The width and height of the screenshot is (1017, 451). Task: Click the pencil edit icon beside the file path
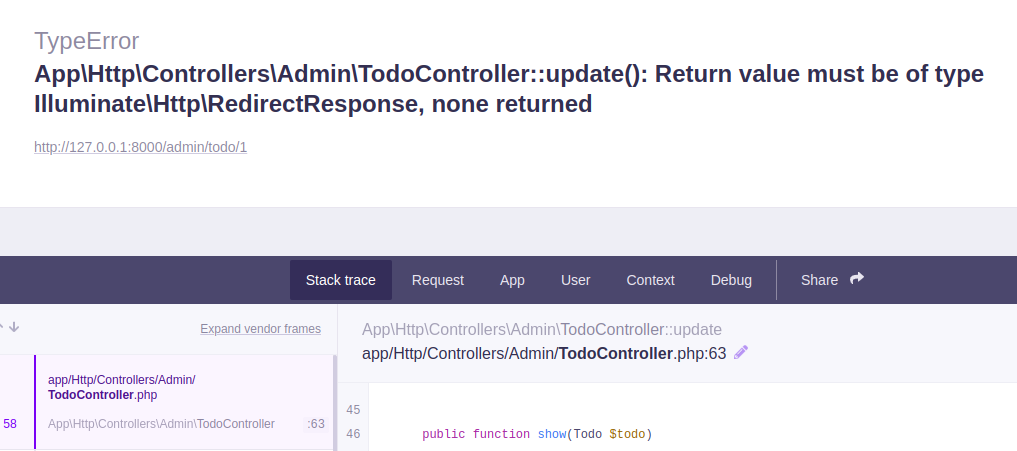(741, 352)
